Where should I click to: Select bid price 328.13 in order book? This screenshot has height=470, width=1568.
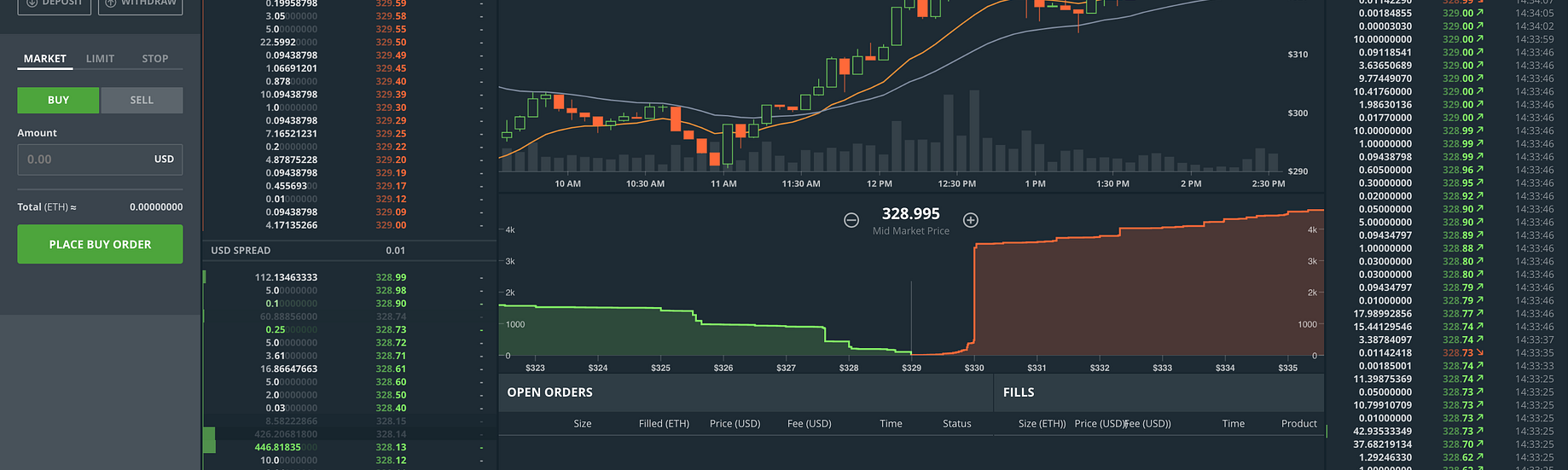tap(391, 447)
